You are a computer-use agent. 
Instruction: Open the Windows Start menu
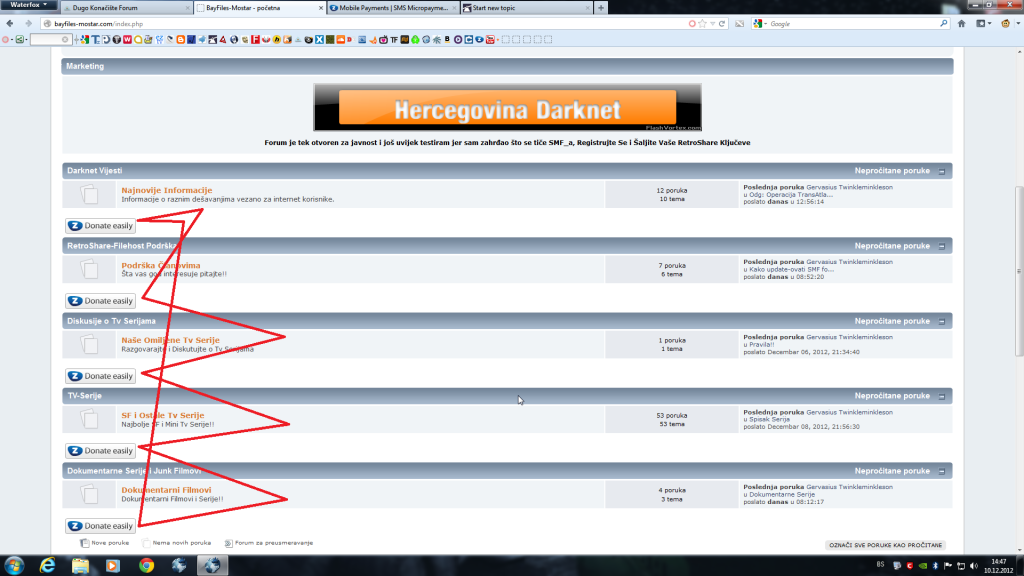[x=14, y=566]
